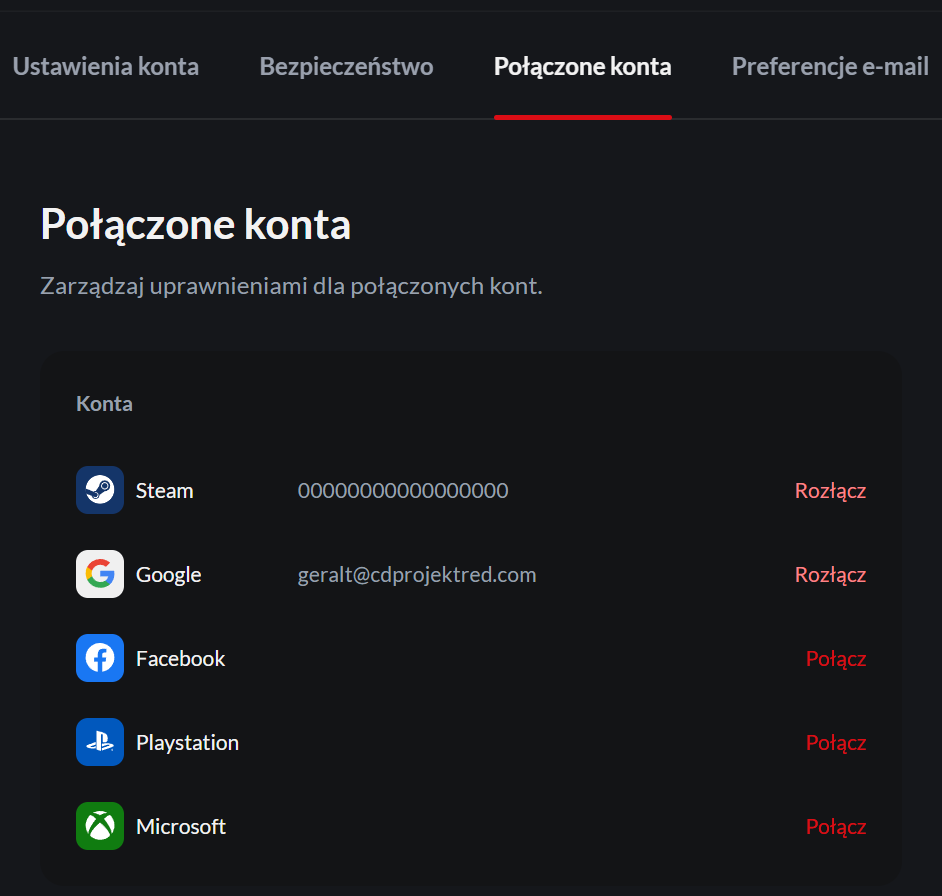Select the Połączone konta tab
The height and width of the screenshot is (896, 942).
coord(582,66)
